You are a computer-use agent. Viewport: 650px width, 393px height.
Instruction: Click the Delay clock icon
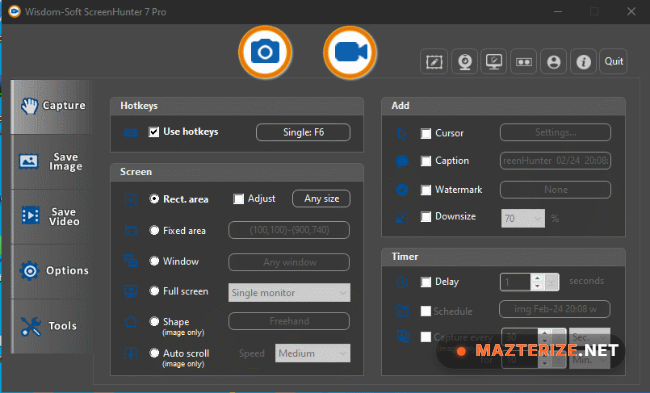coord(402,282)
